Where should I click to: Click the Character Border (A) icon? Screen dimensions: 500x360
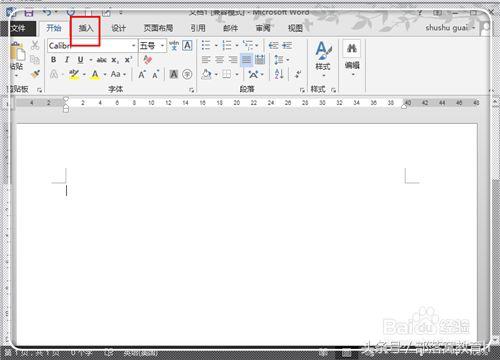[187, 46]
